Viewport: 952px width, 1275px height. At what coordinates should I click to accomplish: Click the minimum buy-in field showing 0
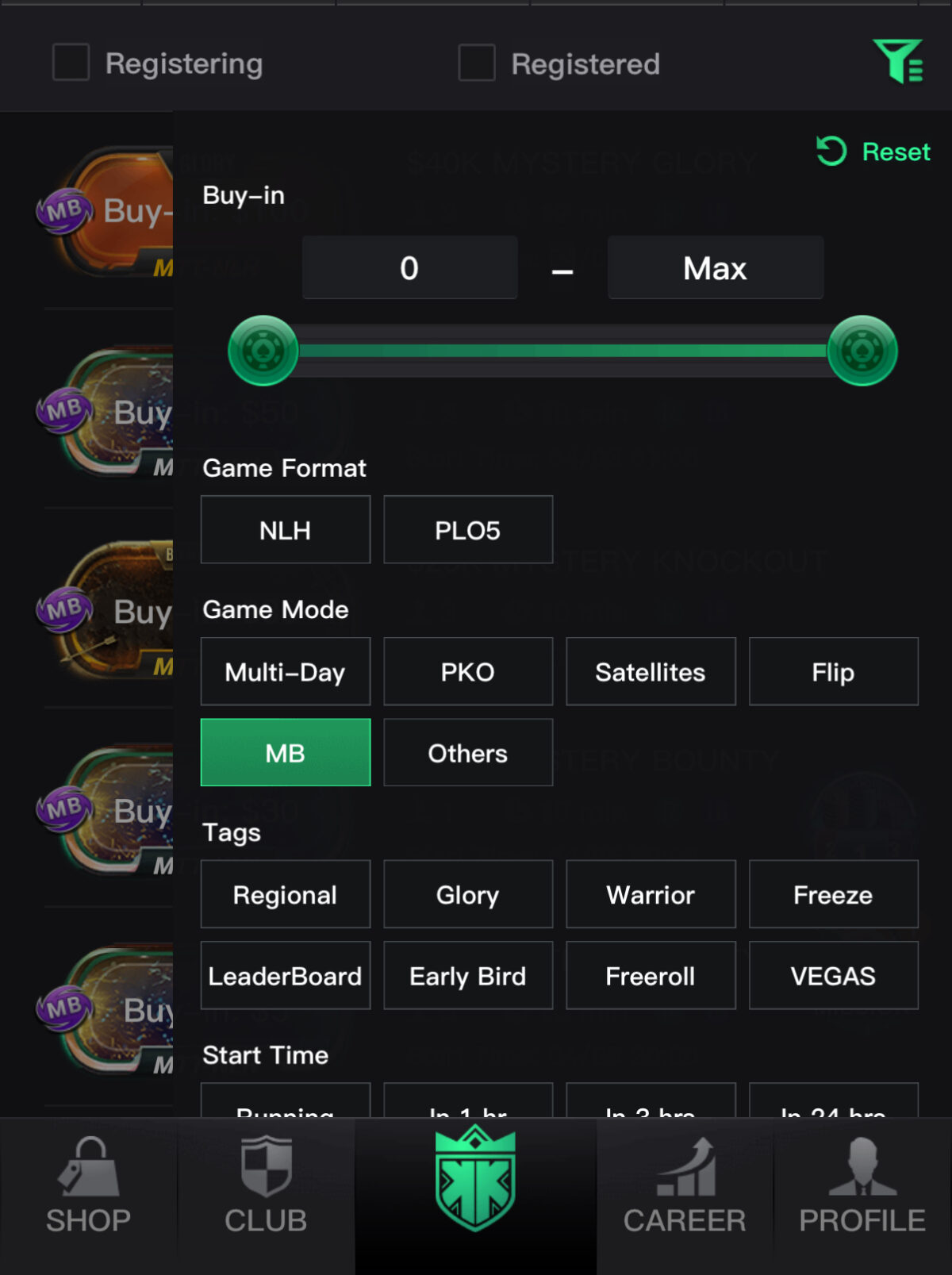click(x=409, y=267)
